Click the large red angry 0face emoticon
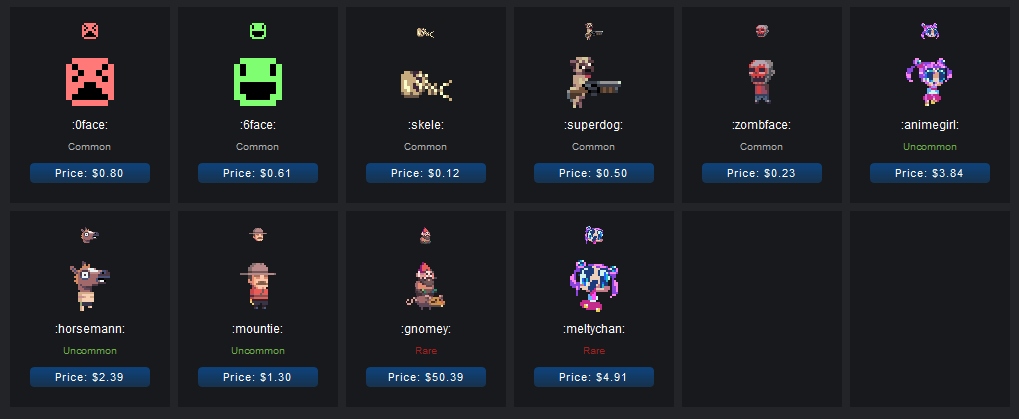The height and width of the screenshot is (419, 1019). (90, 82)
